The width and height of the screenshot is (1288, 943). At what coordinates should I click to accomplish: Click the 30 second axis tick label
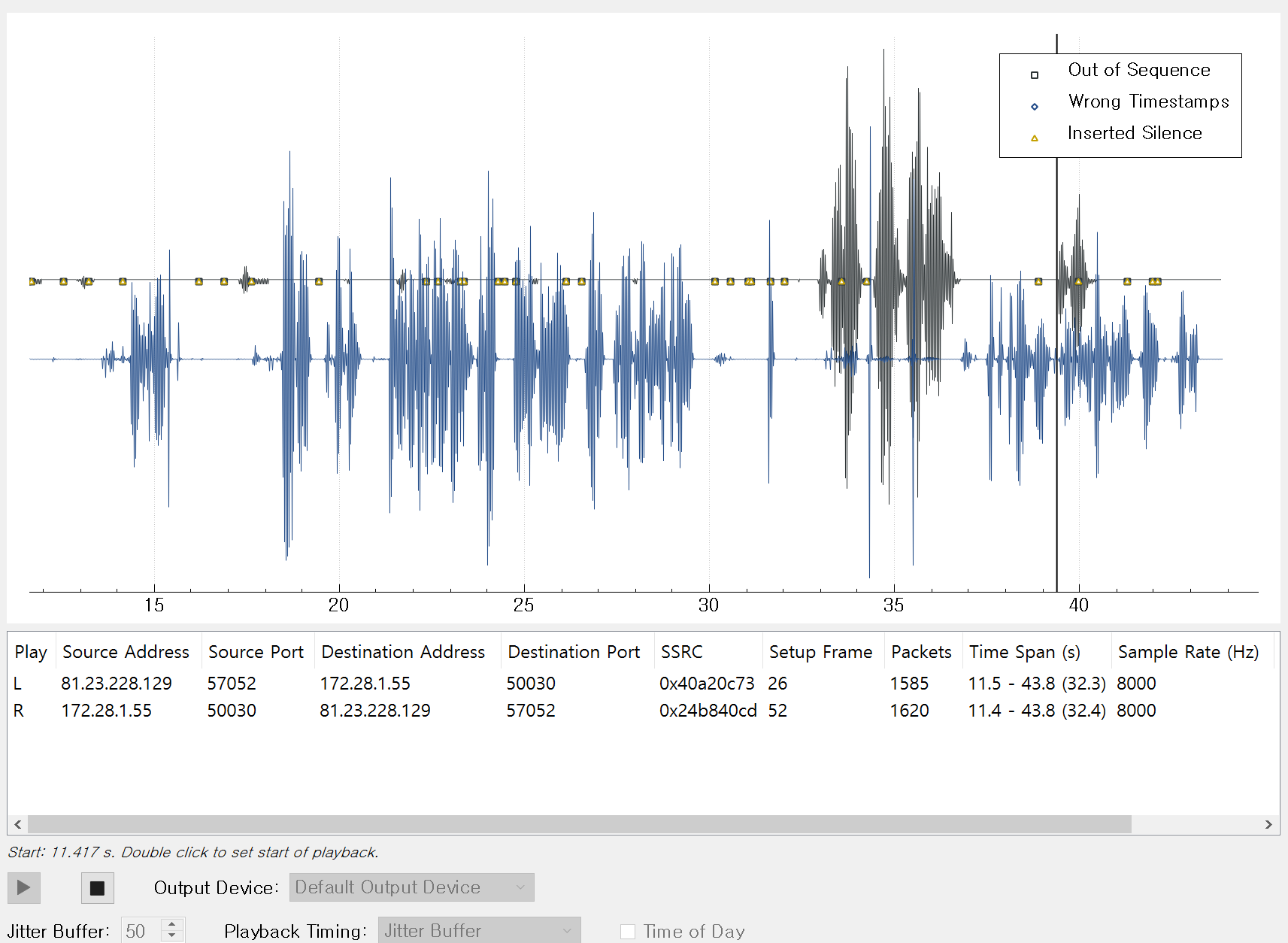coord(708,605)
